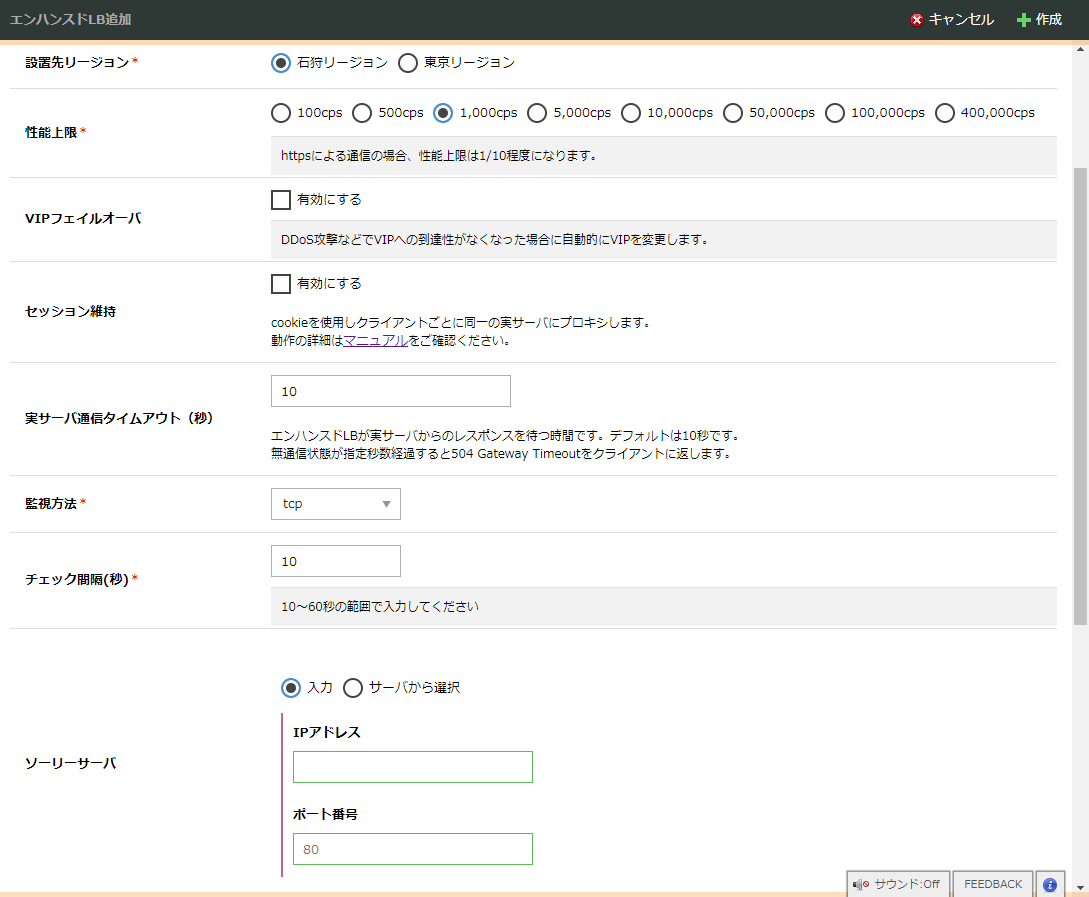This screenshot has height=897, width=1089.
Task: Click the sound speaker icon
Action: tap(861, 884)
